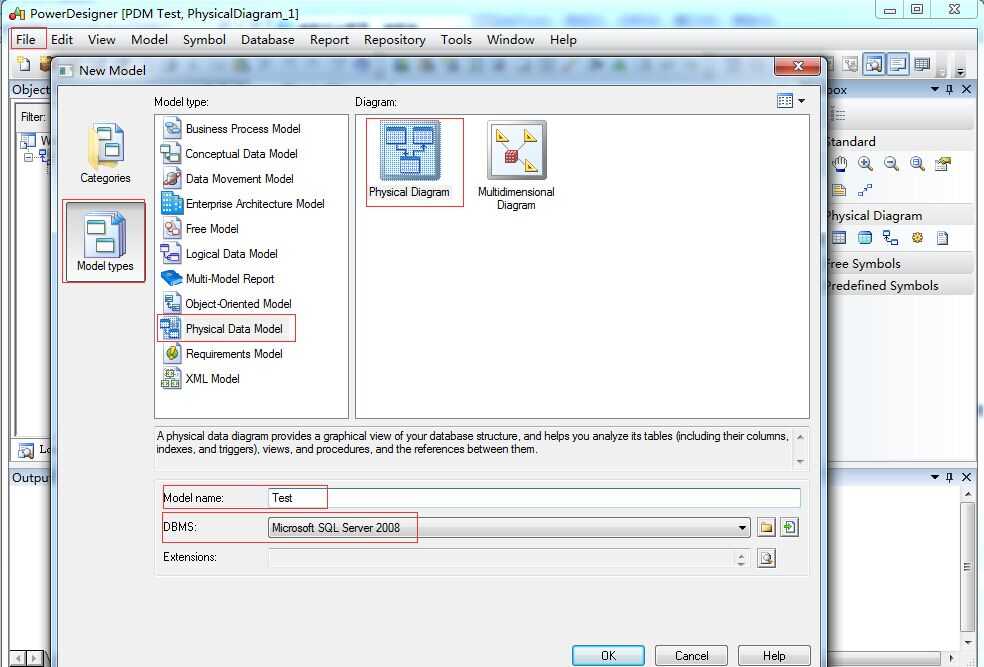Select File tool in Physical Diagram toolbox
This screenshot has width=984, height=667.
pos(943,238)
